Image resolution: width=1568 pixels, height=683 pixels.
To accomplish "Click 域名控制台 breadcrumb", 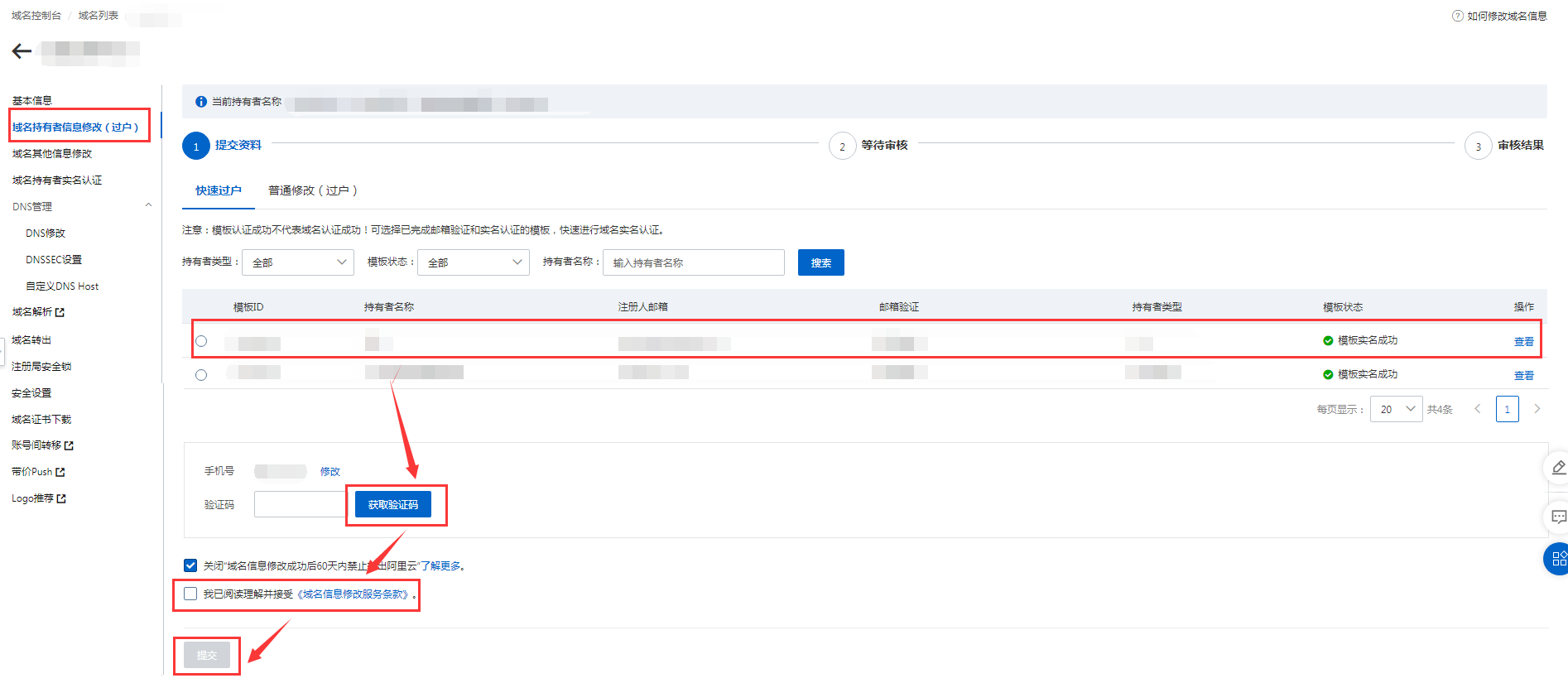I will click(36, 16).
